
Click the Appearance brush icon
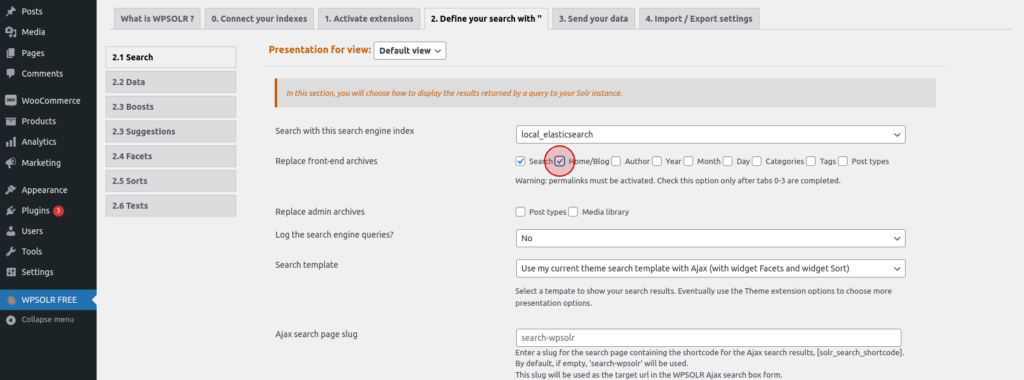click(x=10, y=190)
